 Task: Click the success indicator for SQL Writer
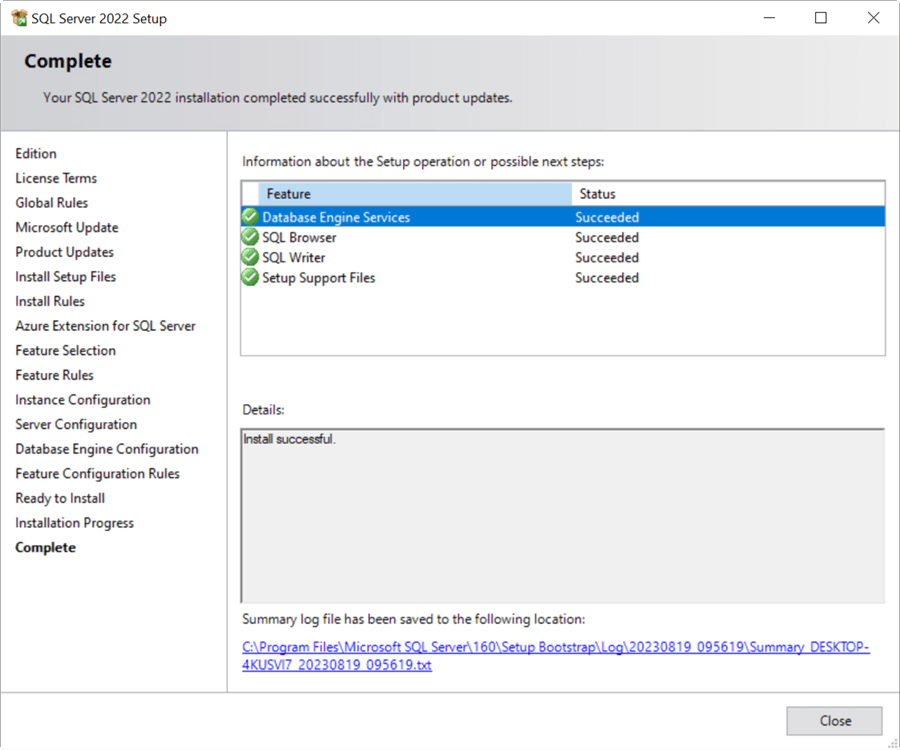250,257
